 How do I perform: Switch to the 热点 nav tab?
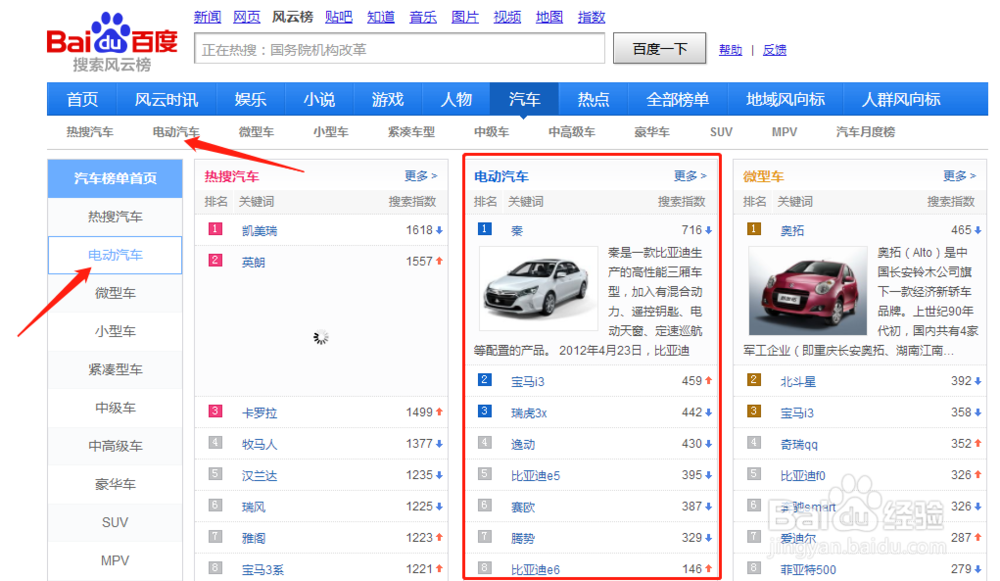593,99
